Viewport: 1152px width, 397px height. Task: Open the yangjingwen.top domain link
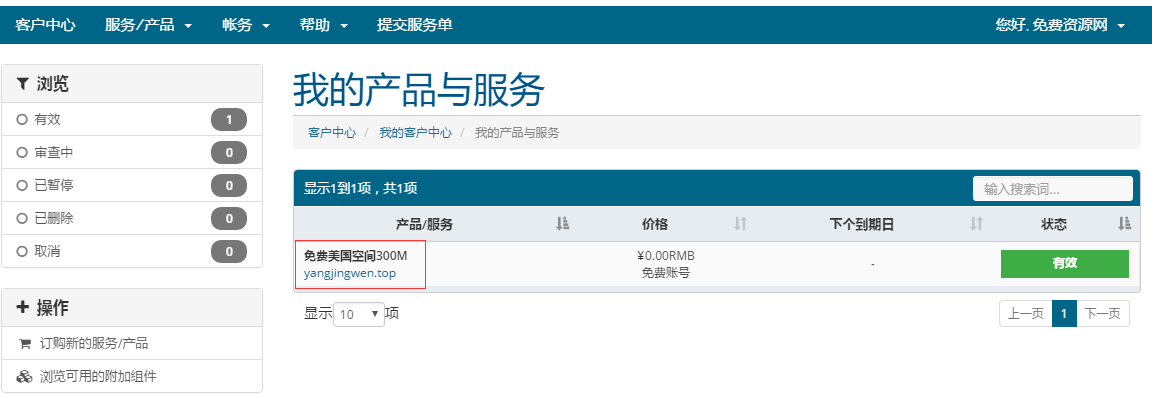(x=350, y=273)
